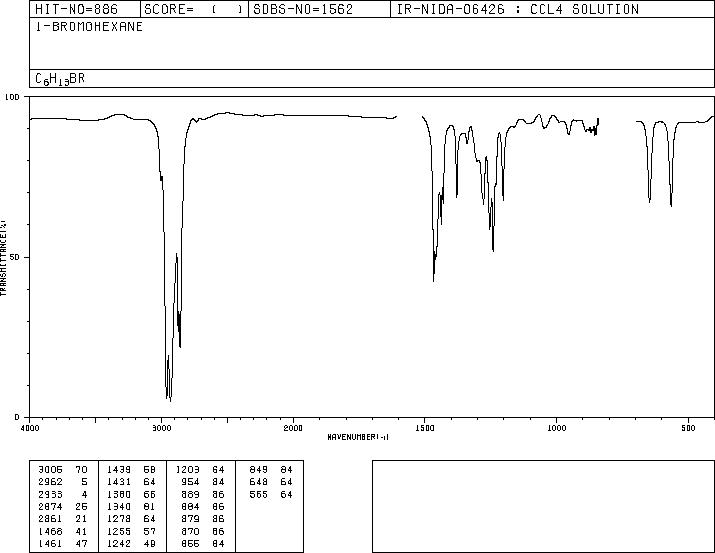Click the 100 y-axis label at top

point(12,97)
